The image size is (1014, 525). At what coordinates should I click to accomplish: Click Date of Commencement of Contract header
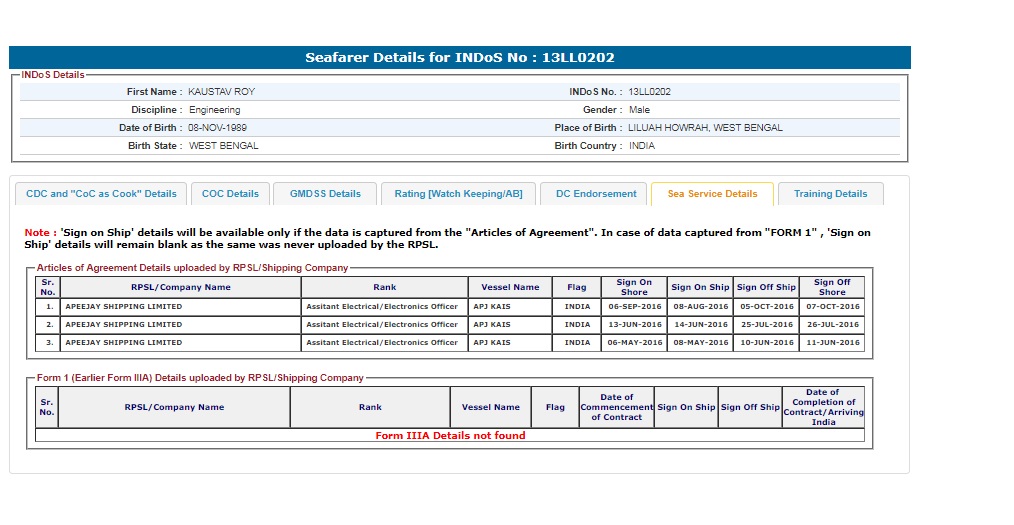pyautogui.click(x=616, y=407)
